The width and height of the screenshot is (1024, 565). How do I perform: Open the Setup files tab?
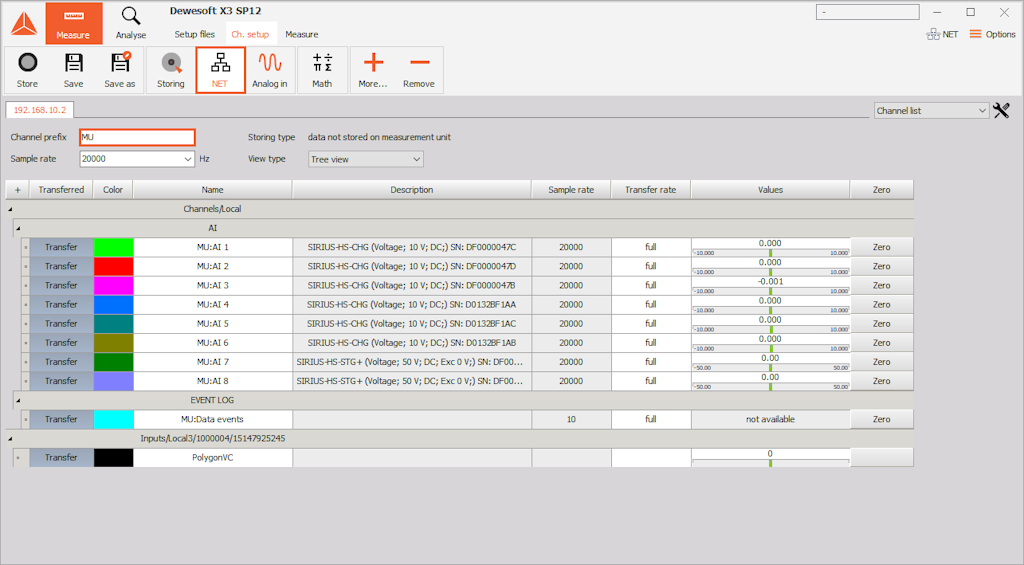coord(195,34)
